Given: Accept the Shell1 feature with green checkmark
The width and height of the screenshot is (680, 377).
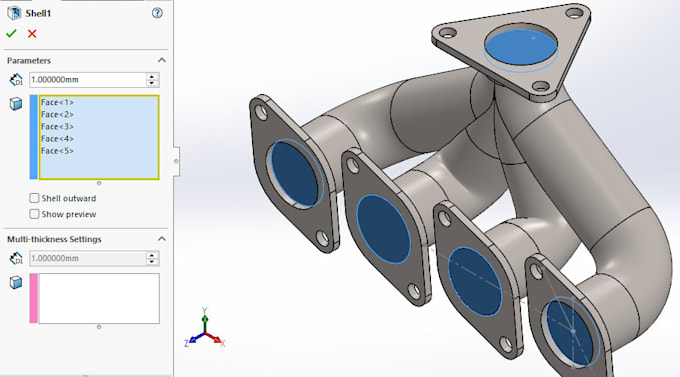Looking at the screenshot, I should click(11, 33).
